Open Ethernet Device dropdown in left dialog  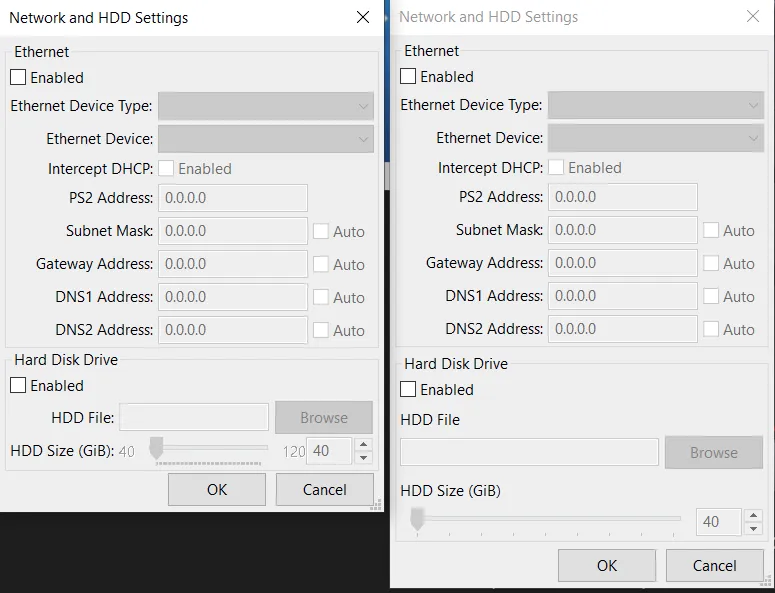[265, 139]
